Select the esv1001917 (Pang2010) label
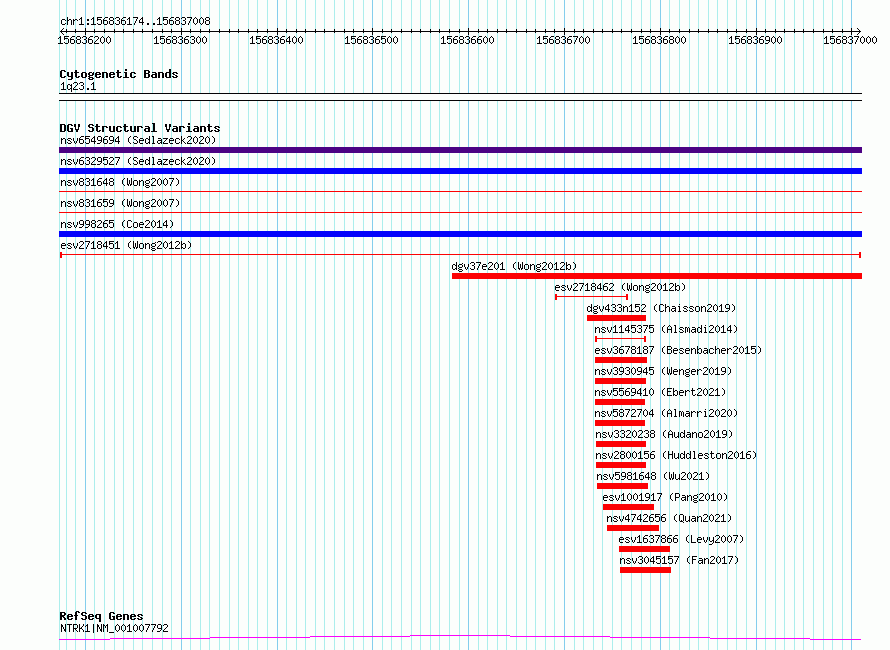The height and width of the screenshot is (650, 890). [665, 497]
